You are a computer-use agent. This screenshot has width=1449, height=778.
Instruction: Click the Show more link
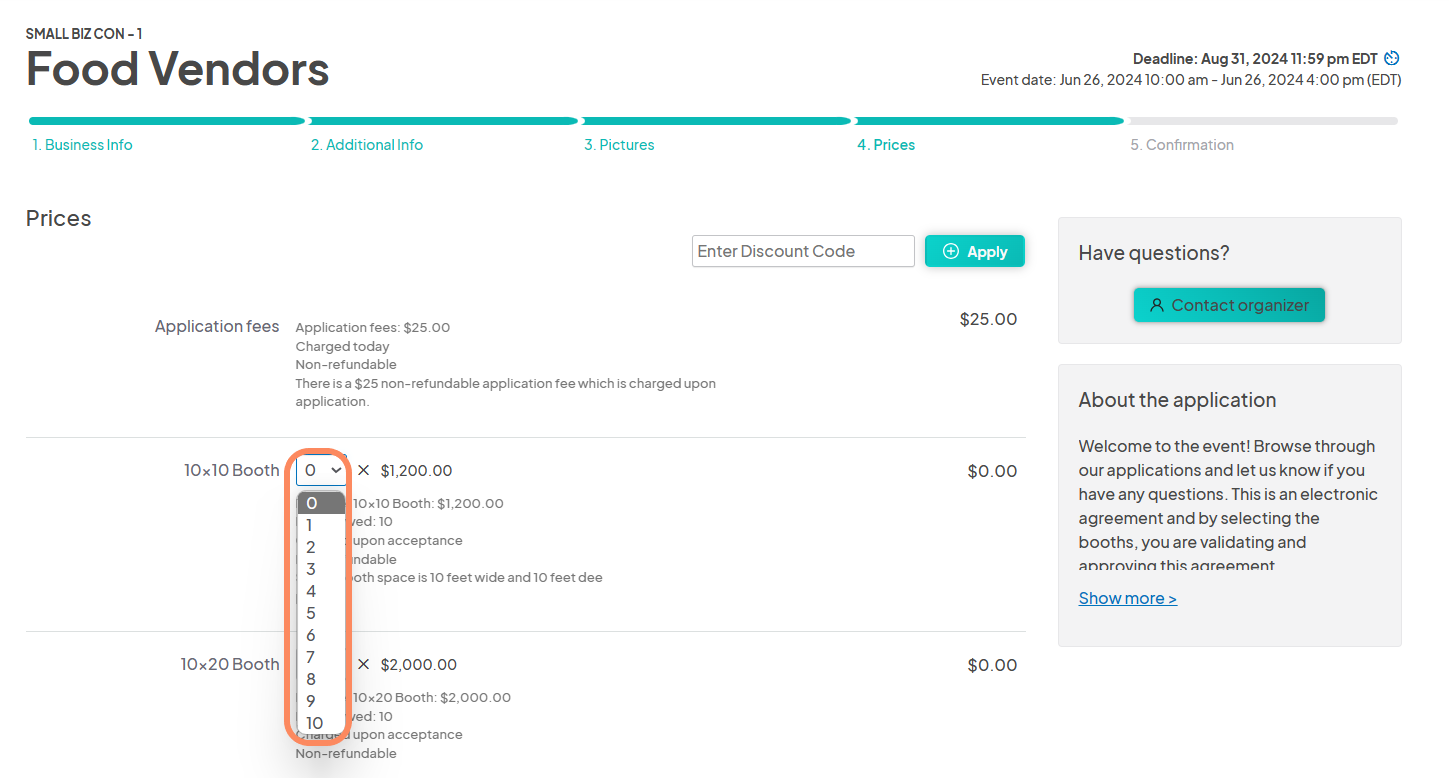[1127, 598]
